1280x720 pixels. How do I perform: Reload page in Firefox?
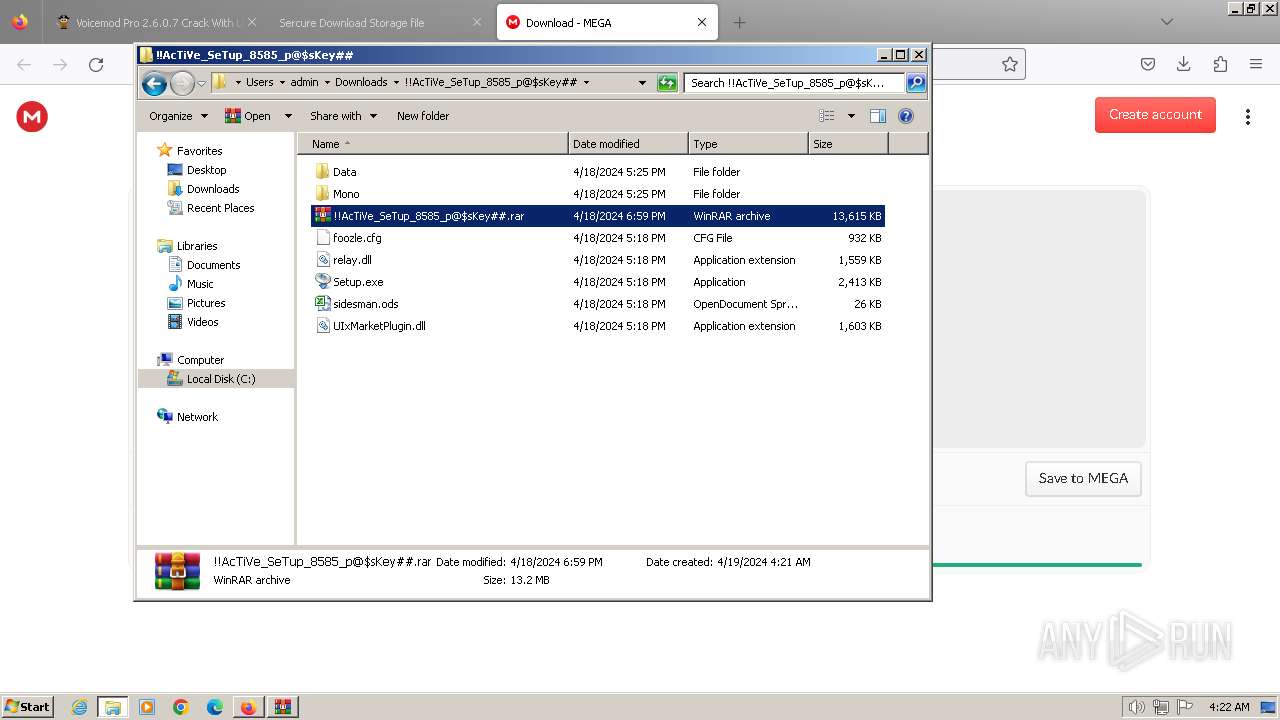click(x=96, y=64)
